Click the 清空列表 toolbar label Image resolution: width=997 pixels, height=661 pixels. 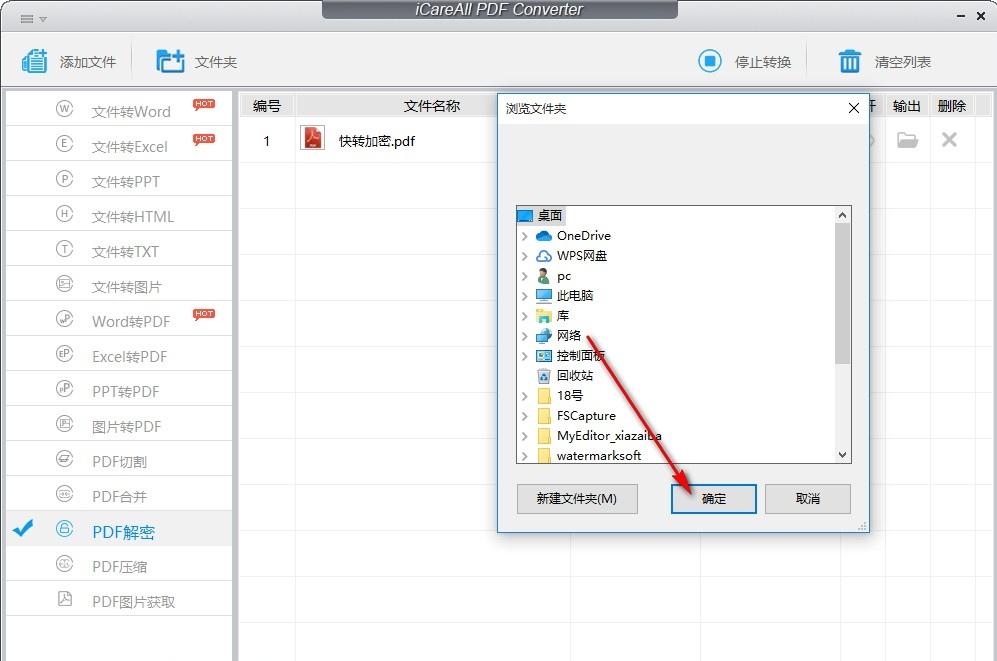pyautogui.click(x=902, y=62)
